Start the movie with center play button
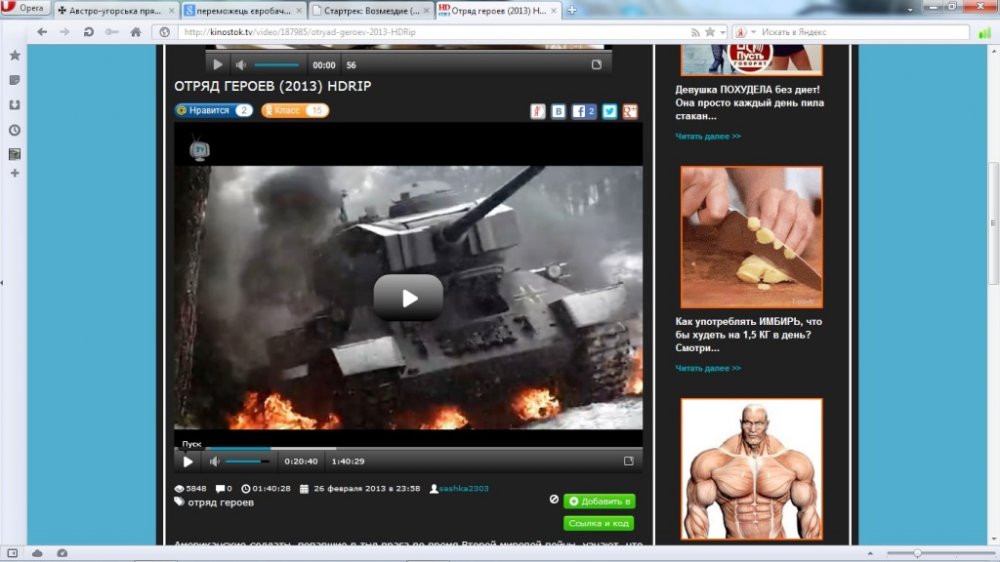 [408, 297]
